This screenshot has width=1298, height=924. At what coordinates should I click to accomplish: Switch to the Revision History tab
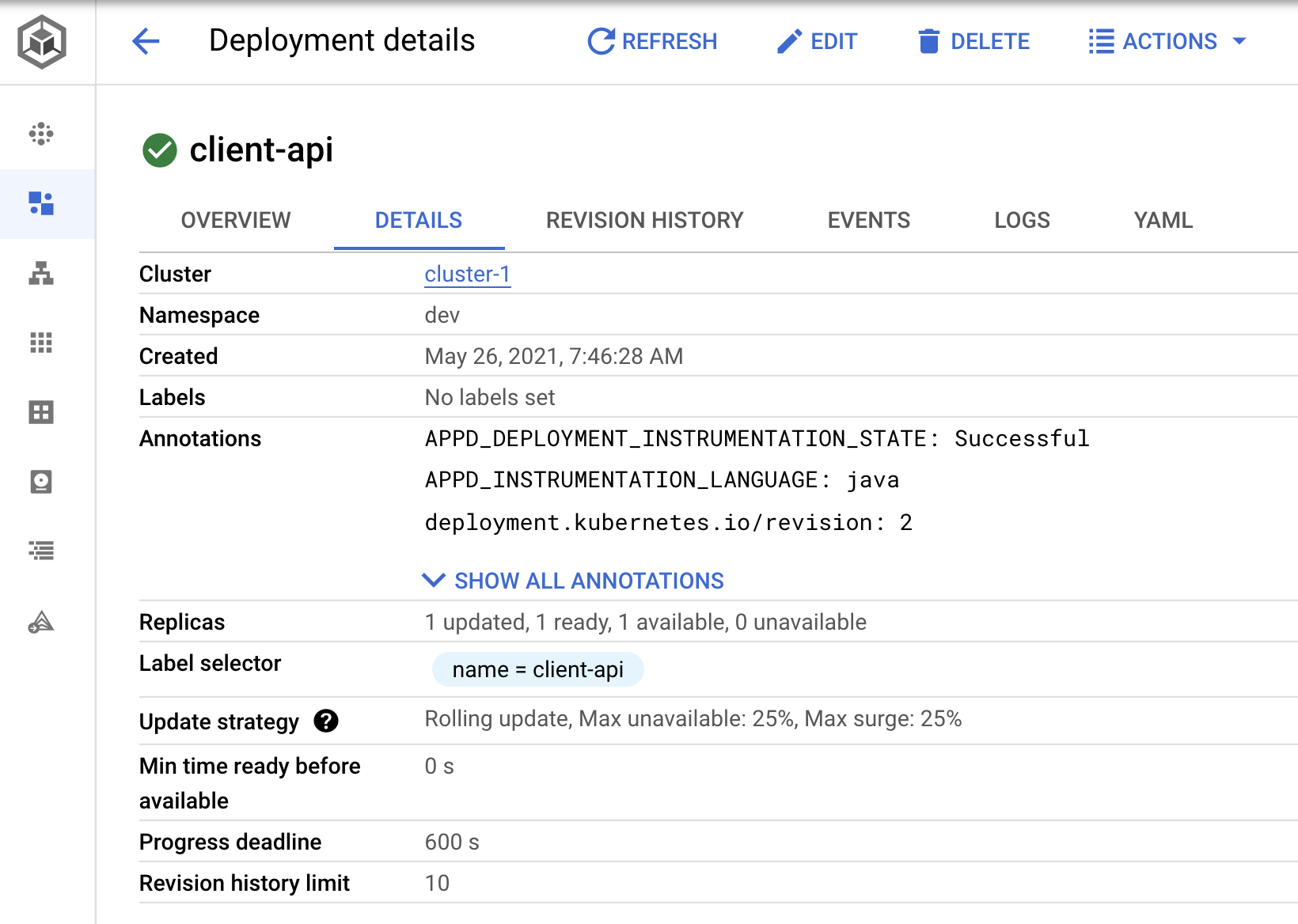[643, 220]
